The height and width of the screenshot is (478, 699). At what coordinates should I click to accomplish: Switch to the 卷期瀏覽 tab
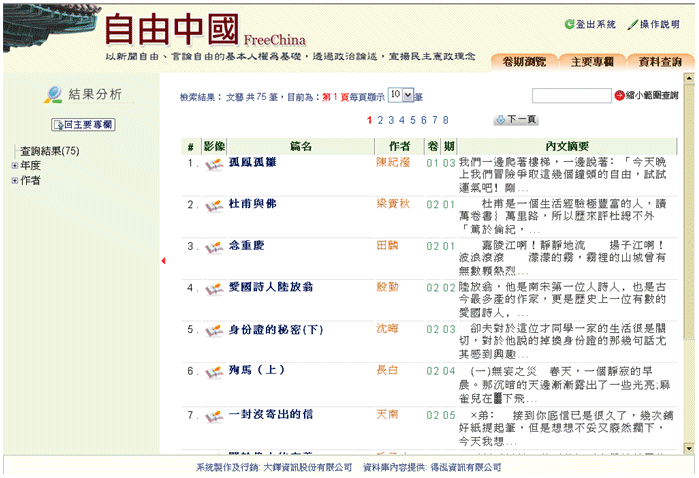(x=523, y=62)
